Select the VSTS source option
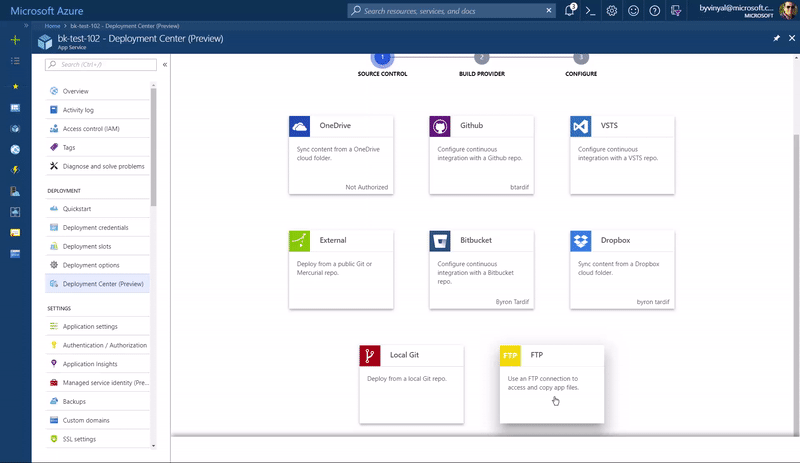Viewport: 800px width, 463px height. tap(622, 154)
